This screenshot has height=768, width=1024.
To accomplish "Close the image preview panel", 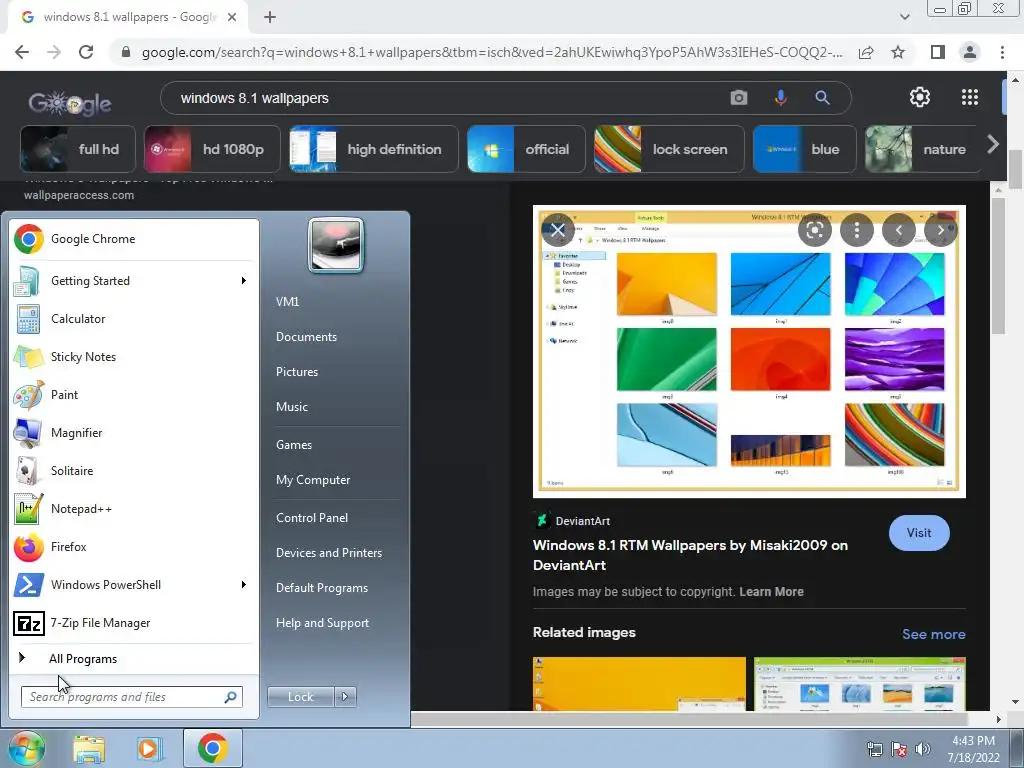I will click(x=558, y=230).
